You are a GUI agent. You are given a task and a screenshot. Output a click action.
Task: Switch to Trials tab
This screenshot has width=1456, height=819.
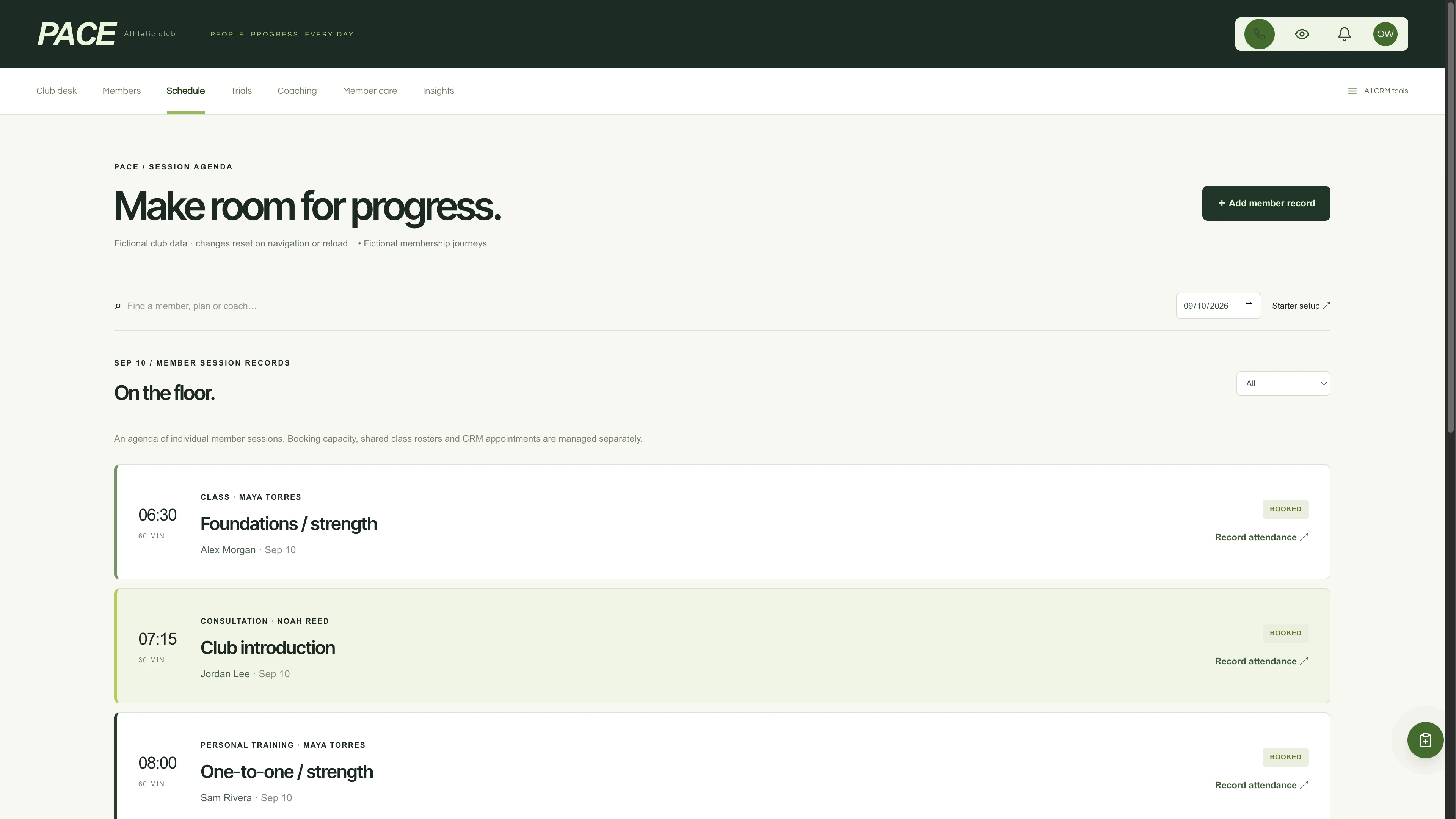(241, 91)
